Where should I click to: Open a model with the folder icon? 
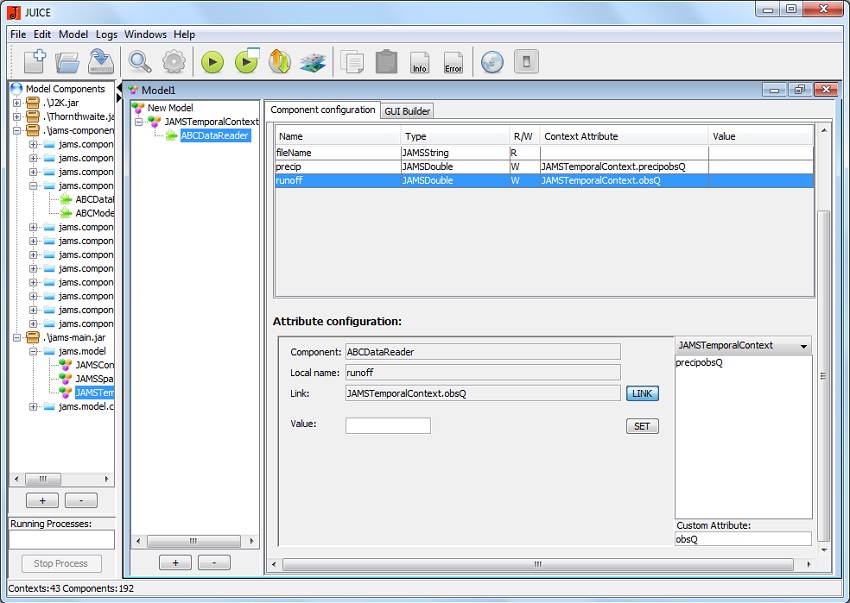pyautogui.click(x=67, y=62)
